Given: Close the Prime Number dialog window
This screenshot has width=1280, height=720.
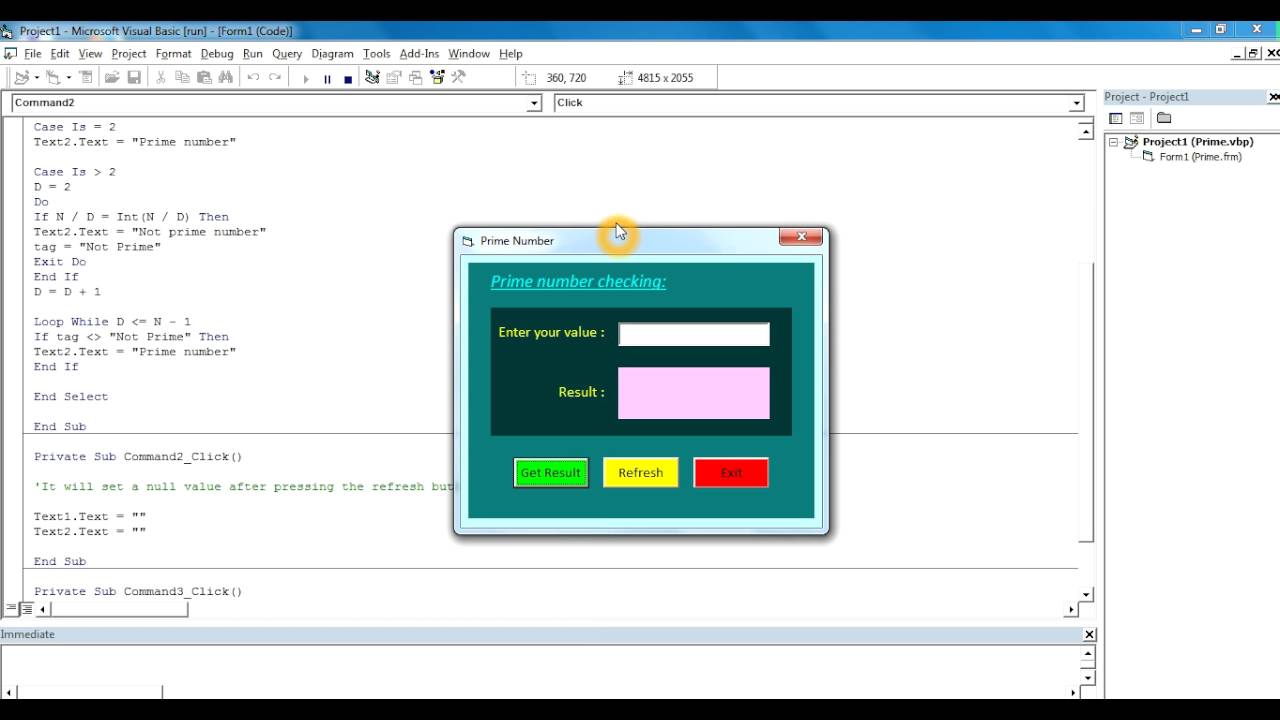Looking at the screenshot, I should point(801,237).
